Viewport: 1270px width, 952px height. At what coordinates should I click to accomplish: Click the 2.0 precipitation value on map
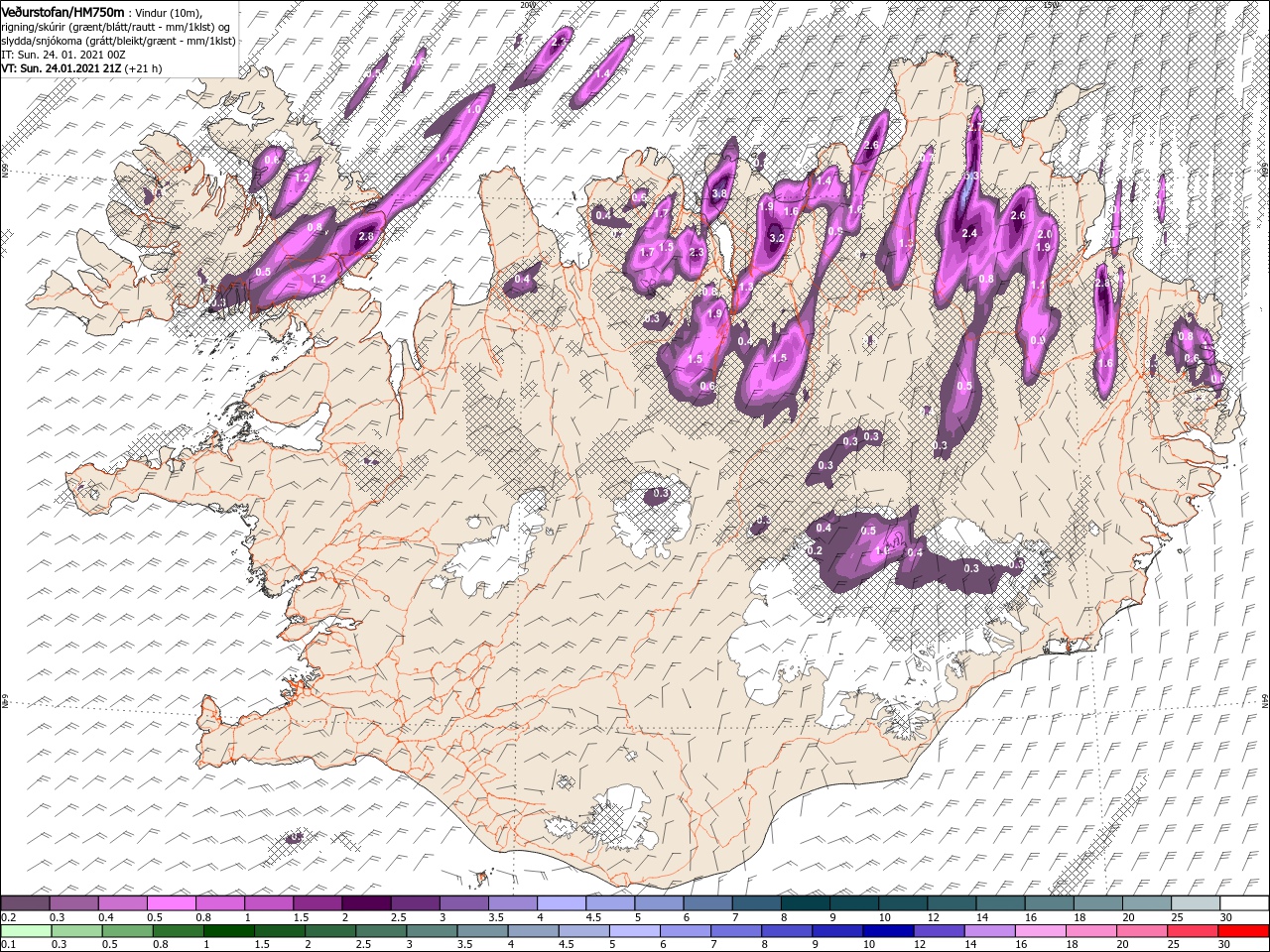pyautogui.click(x=1044, y=233)
